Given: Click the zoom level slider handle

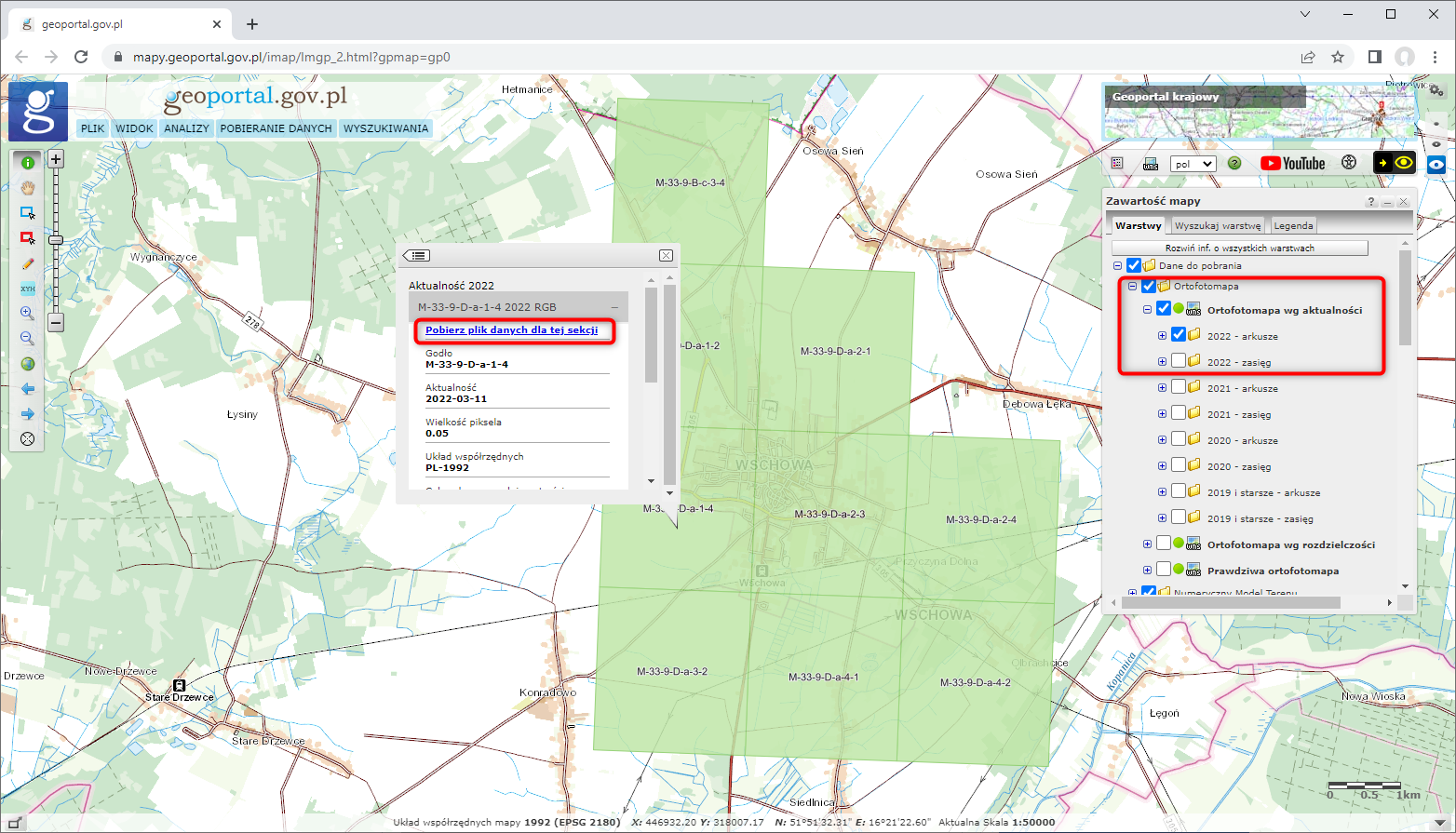Looking at the screenshot, I should 56,240.
